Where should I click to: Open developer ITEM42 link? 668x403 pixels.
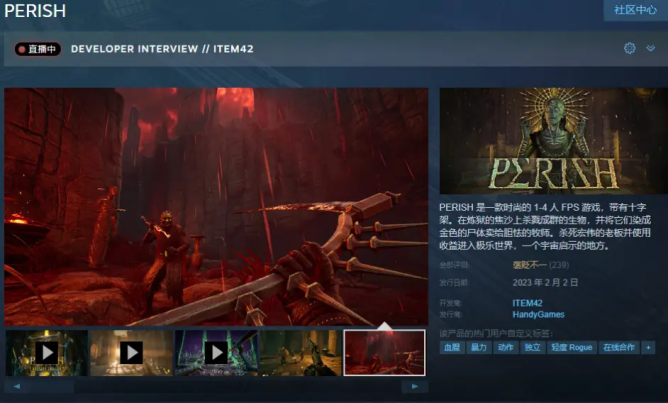pos(527,303)
